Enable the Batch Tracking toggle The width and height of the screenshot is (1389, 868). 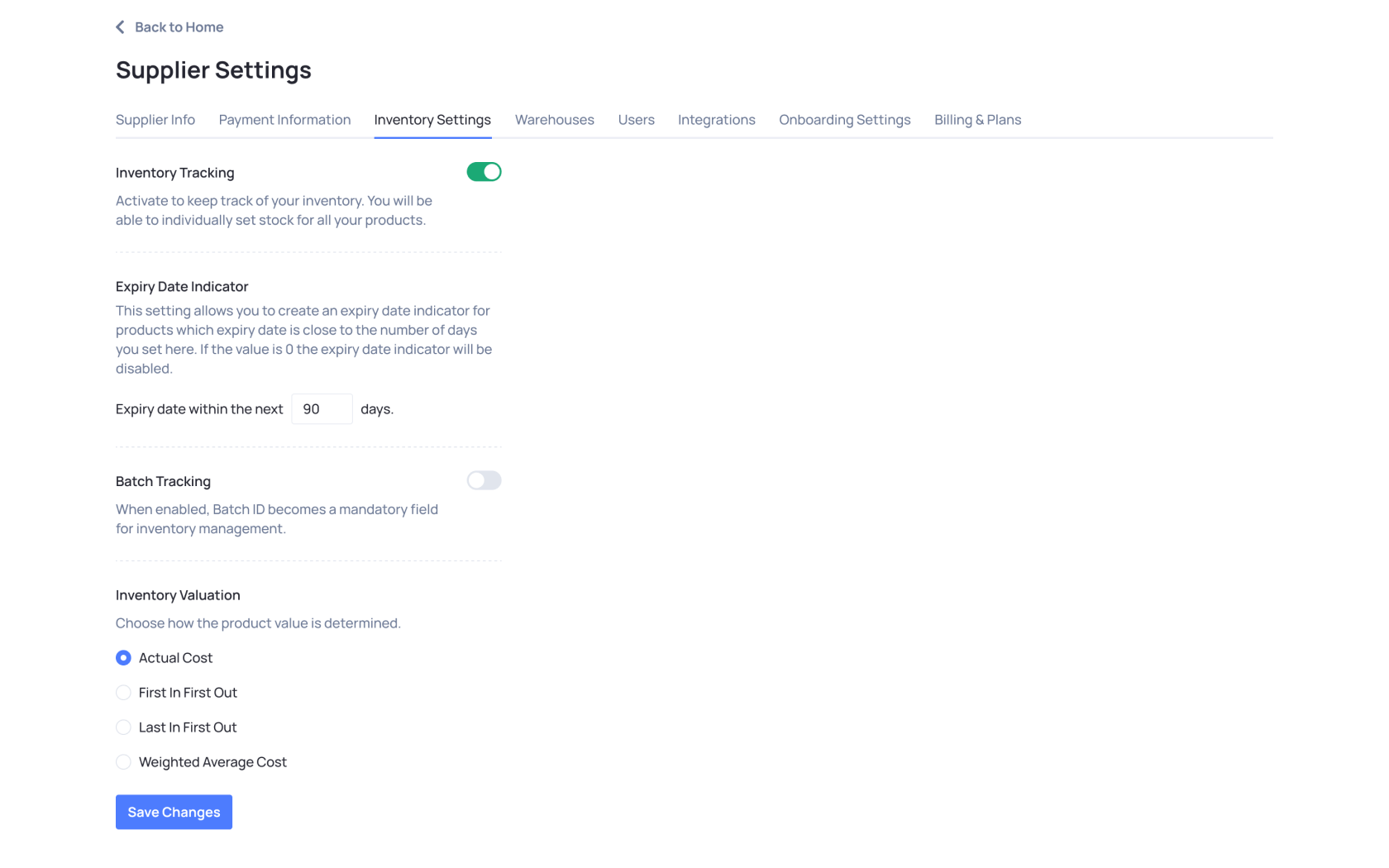click(484, 480)
